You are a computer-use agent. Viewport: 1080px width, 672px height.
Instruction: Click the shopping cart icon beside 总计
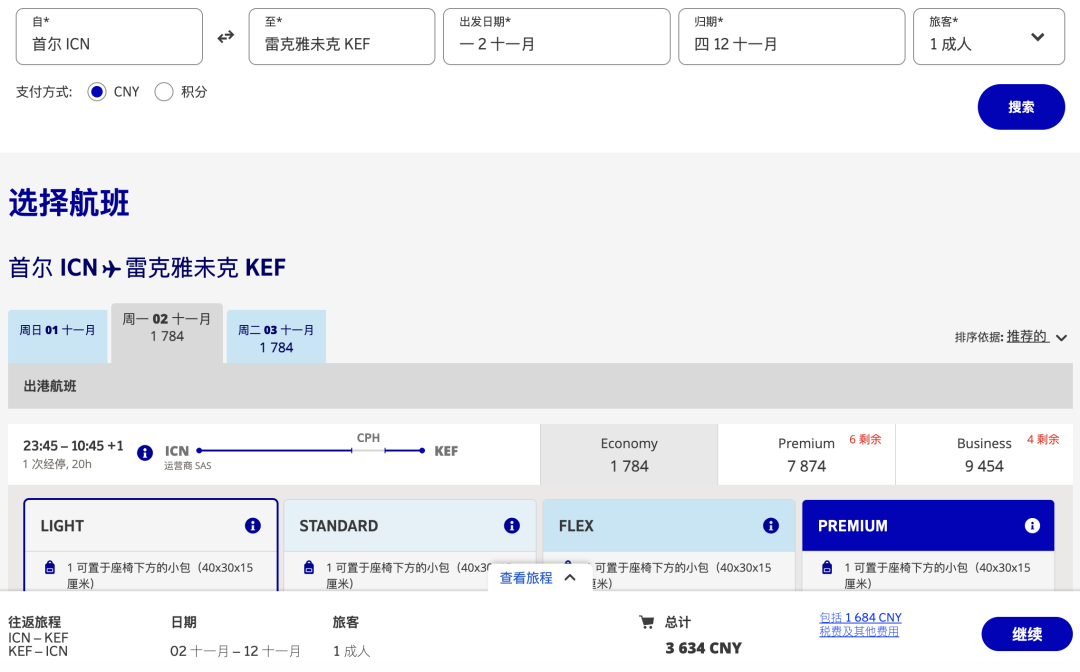(x=647, y=623)
